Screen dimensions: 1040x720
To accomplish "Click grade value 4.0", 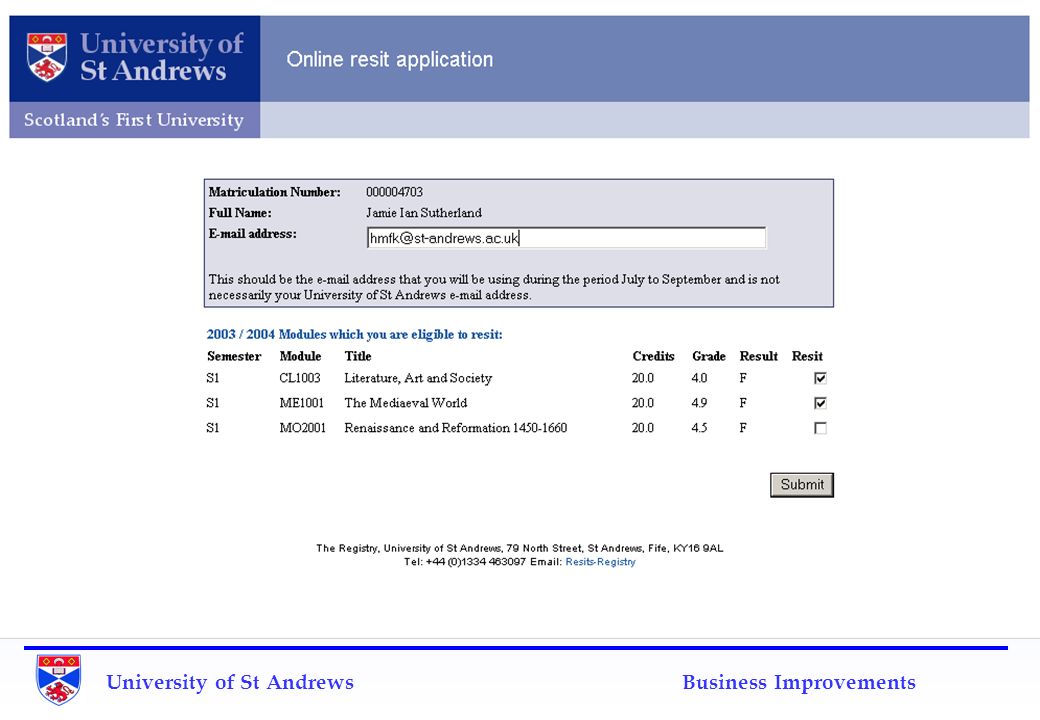I will pos(699,378).
